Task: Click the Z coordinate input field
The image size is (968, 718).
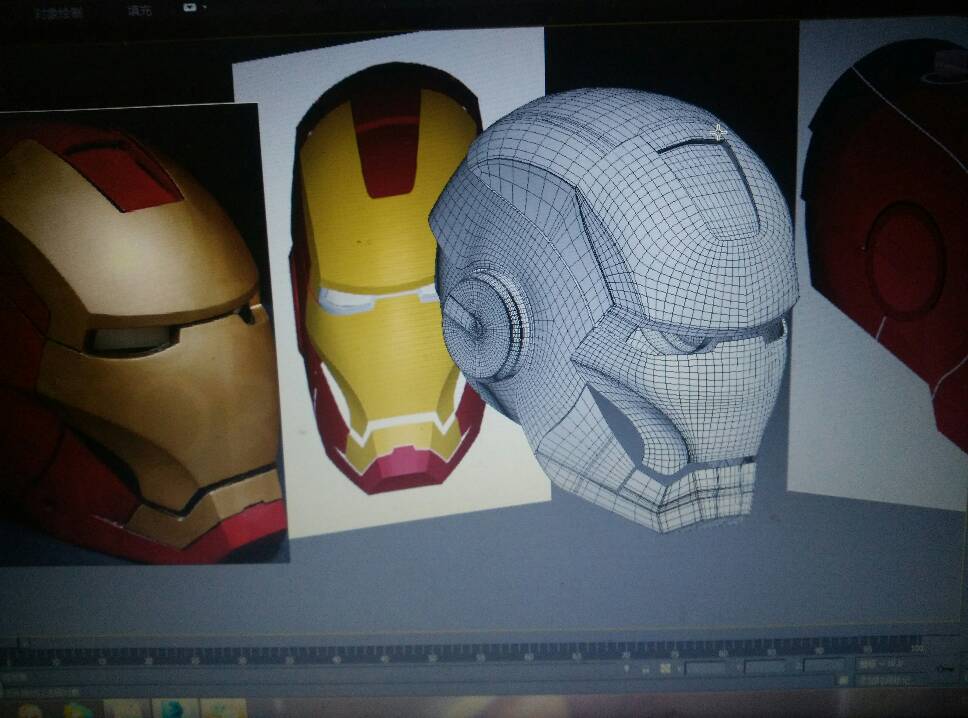Action: point(824,665)
